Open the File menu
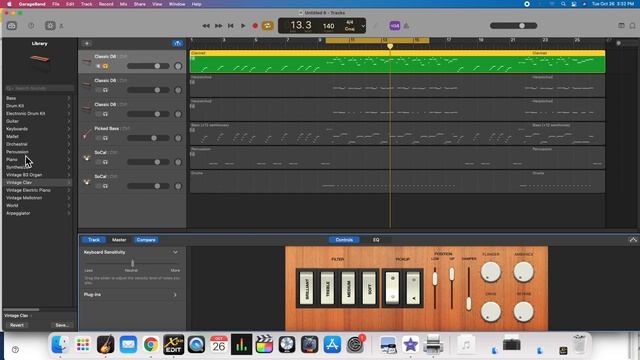 56,4
